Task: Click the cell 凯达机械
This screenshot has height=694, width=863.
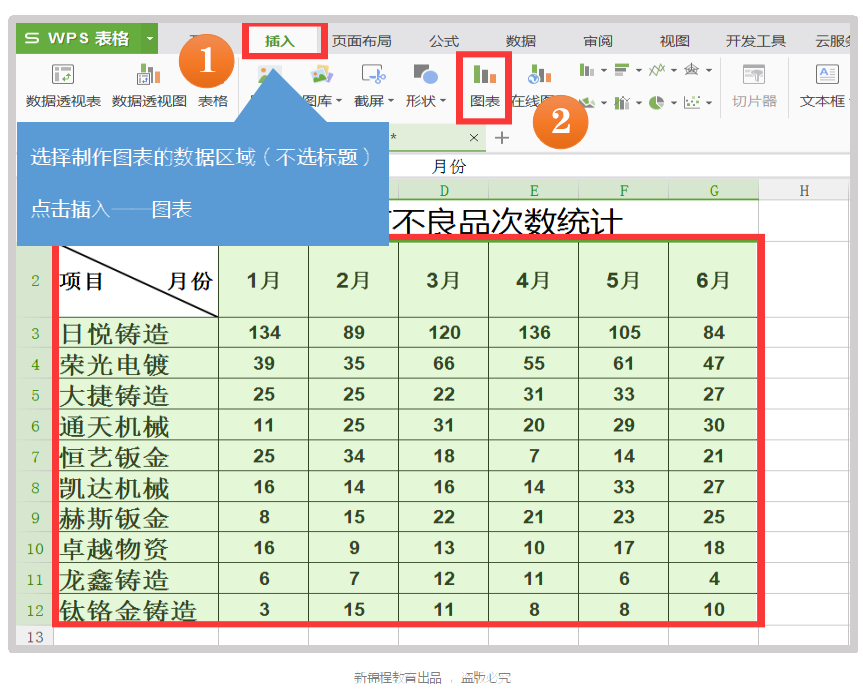Action: coord(136,487)
